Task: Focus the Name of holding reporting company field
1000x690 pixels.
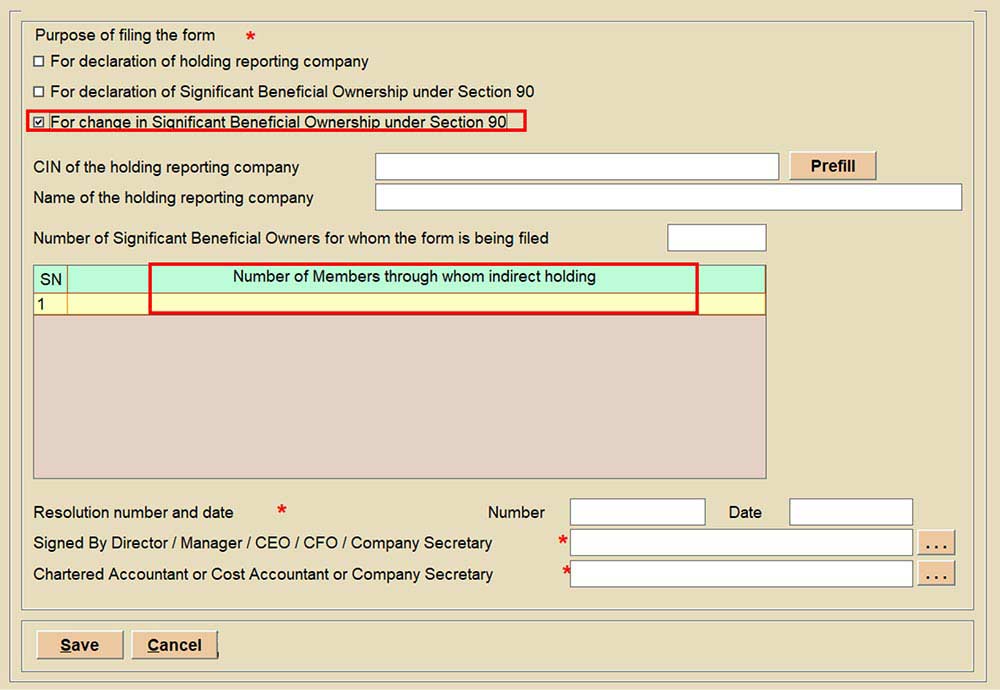Action: click(x=667, y=197)
